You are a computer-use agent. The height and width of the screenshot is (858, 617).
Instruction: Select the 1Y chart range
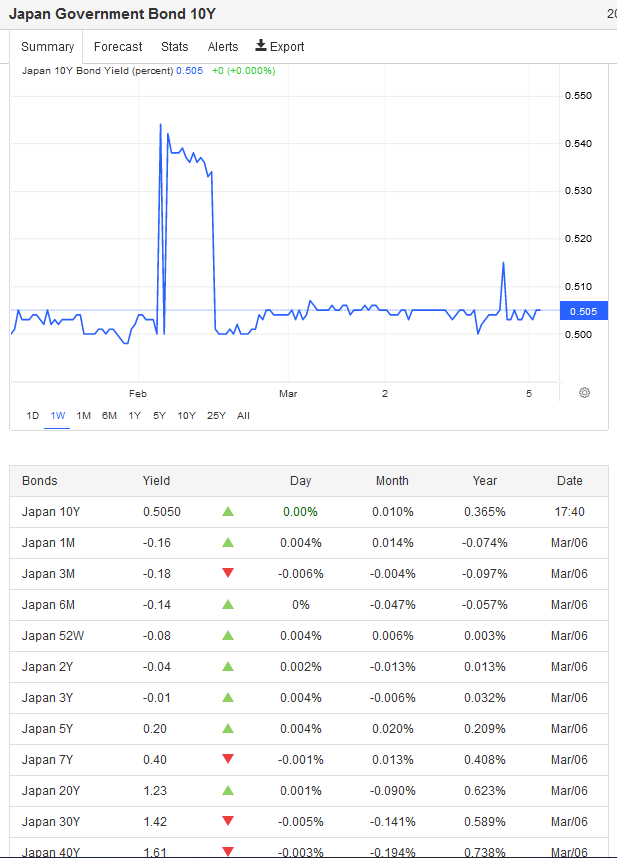[x=135, y=416]
